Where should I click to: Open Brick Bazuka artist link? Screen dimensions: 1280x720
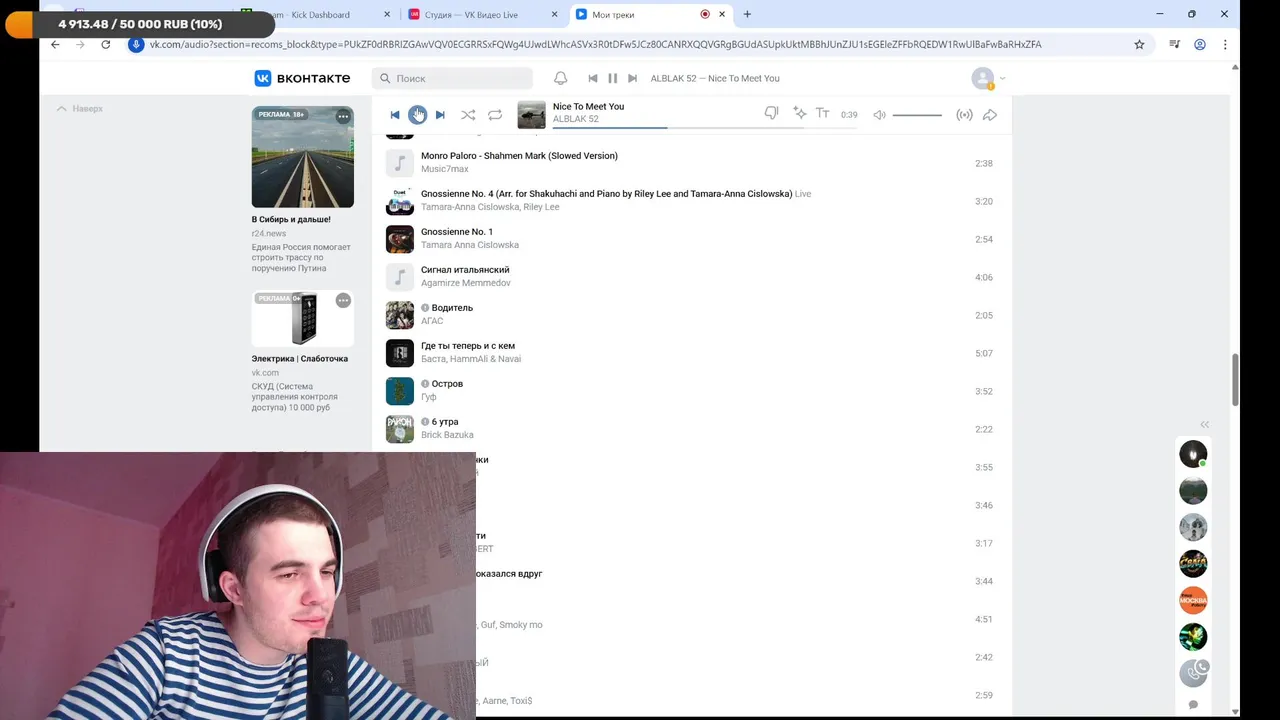pos(447,435)
